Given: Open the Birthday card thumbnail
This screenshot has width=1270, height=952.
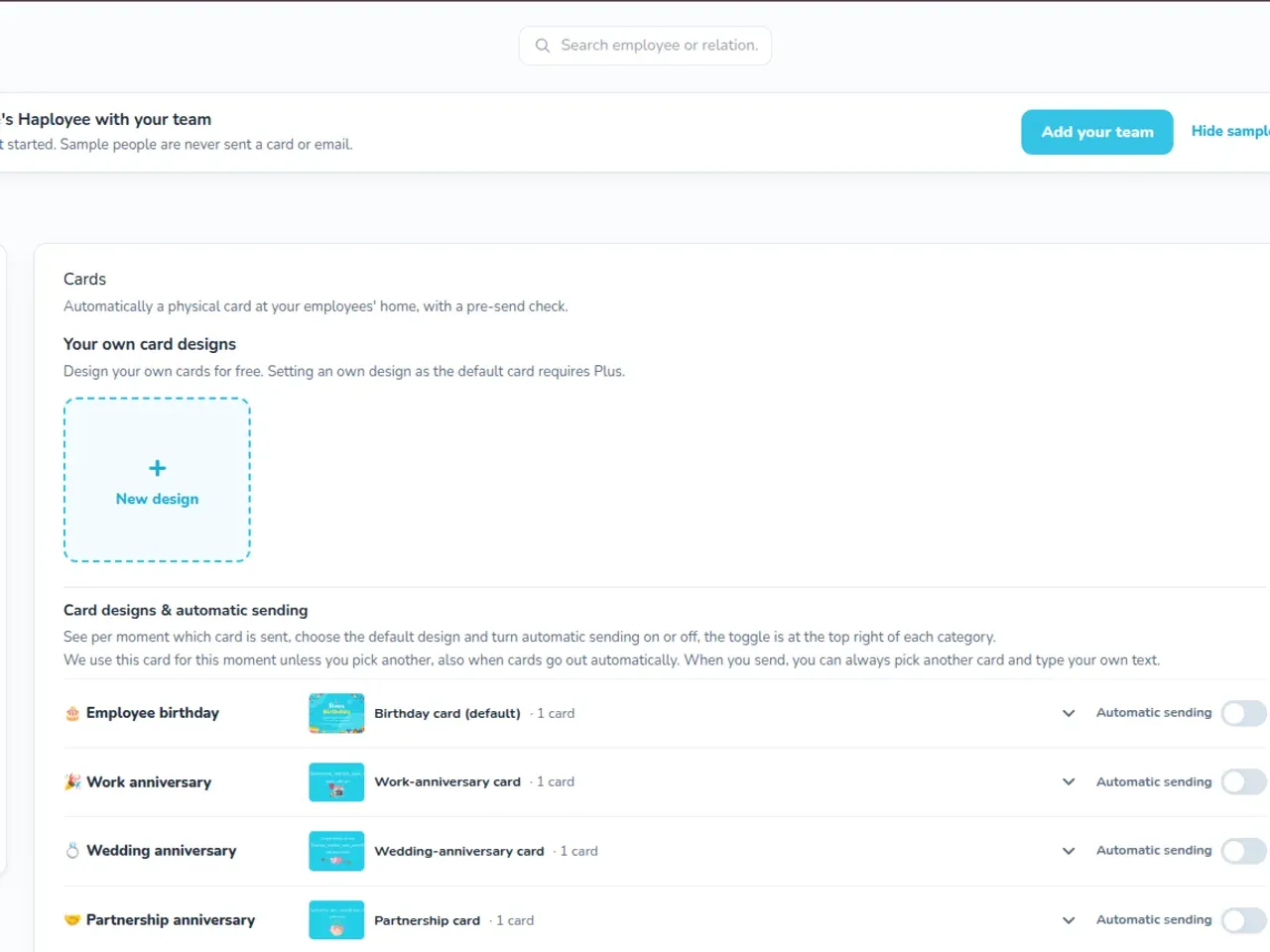Looking at the screenshot, I should click(x=336, y=713).
